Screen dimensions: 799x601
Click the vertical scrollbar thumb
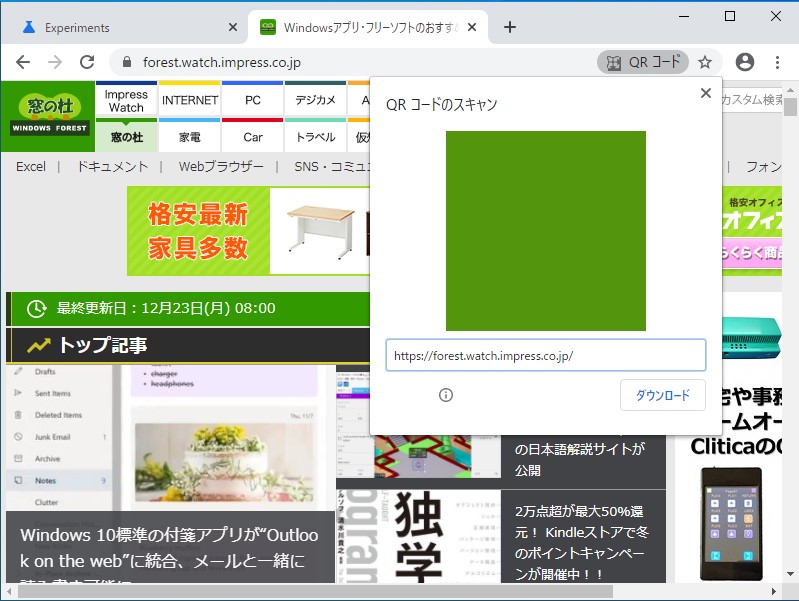click(x=790, y=108)
